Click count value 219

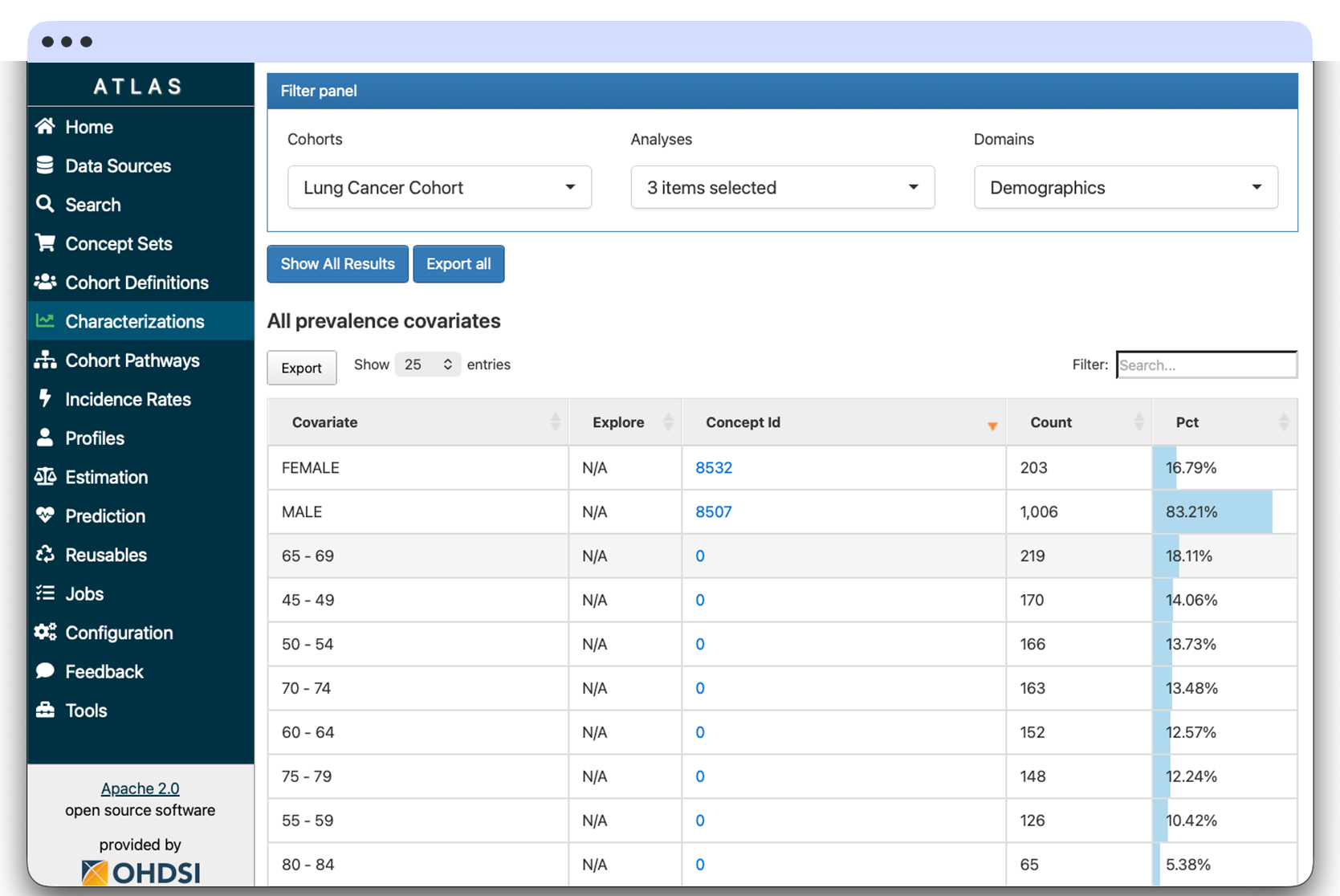1032,556
